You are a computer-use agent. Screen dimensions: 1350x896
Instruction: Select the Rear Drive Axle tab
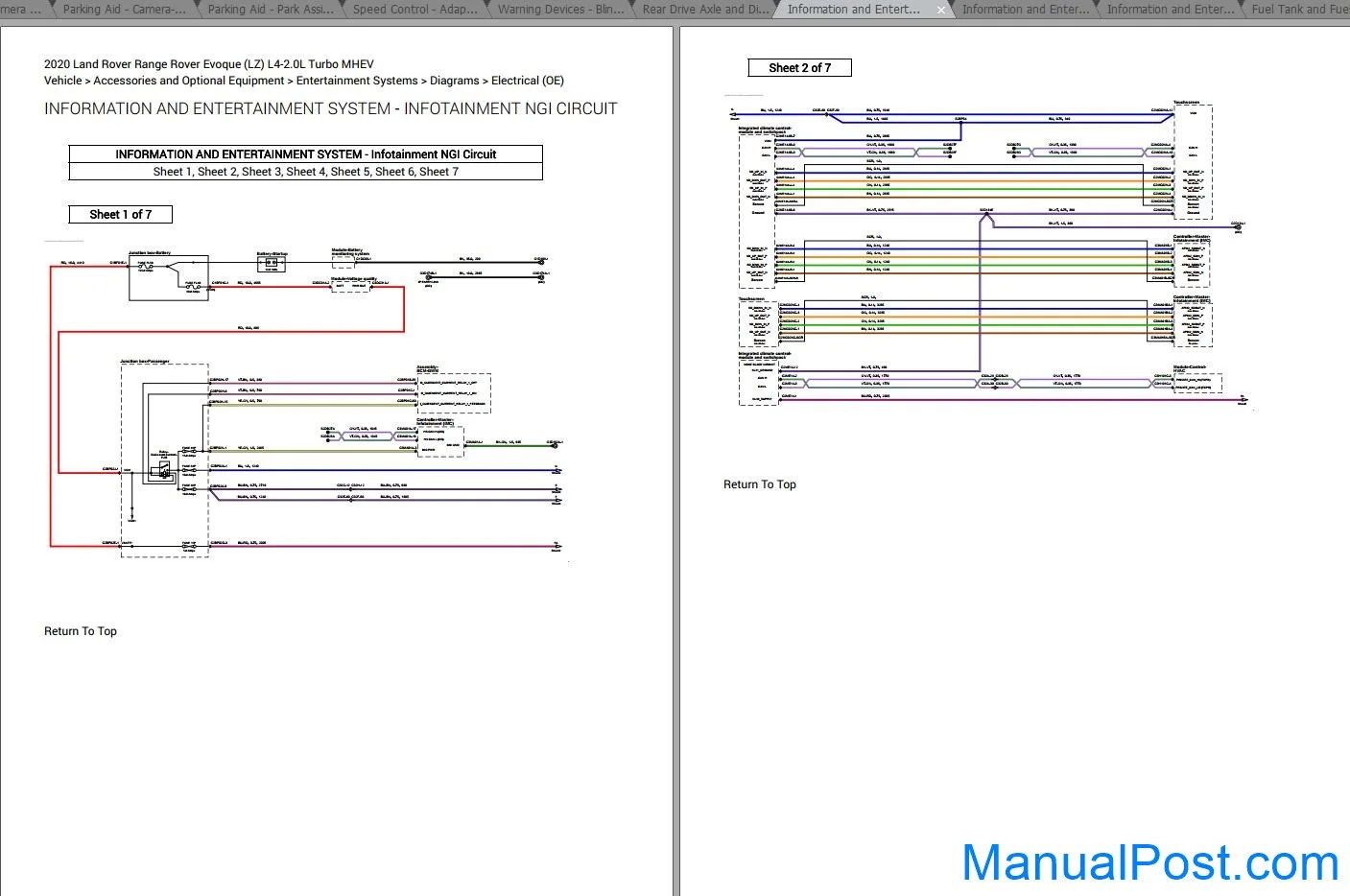tap(703, 10)
